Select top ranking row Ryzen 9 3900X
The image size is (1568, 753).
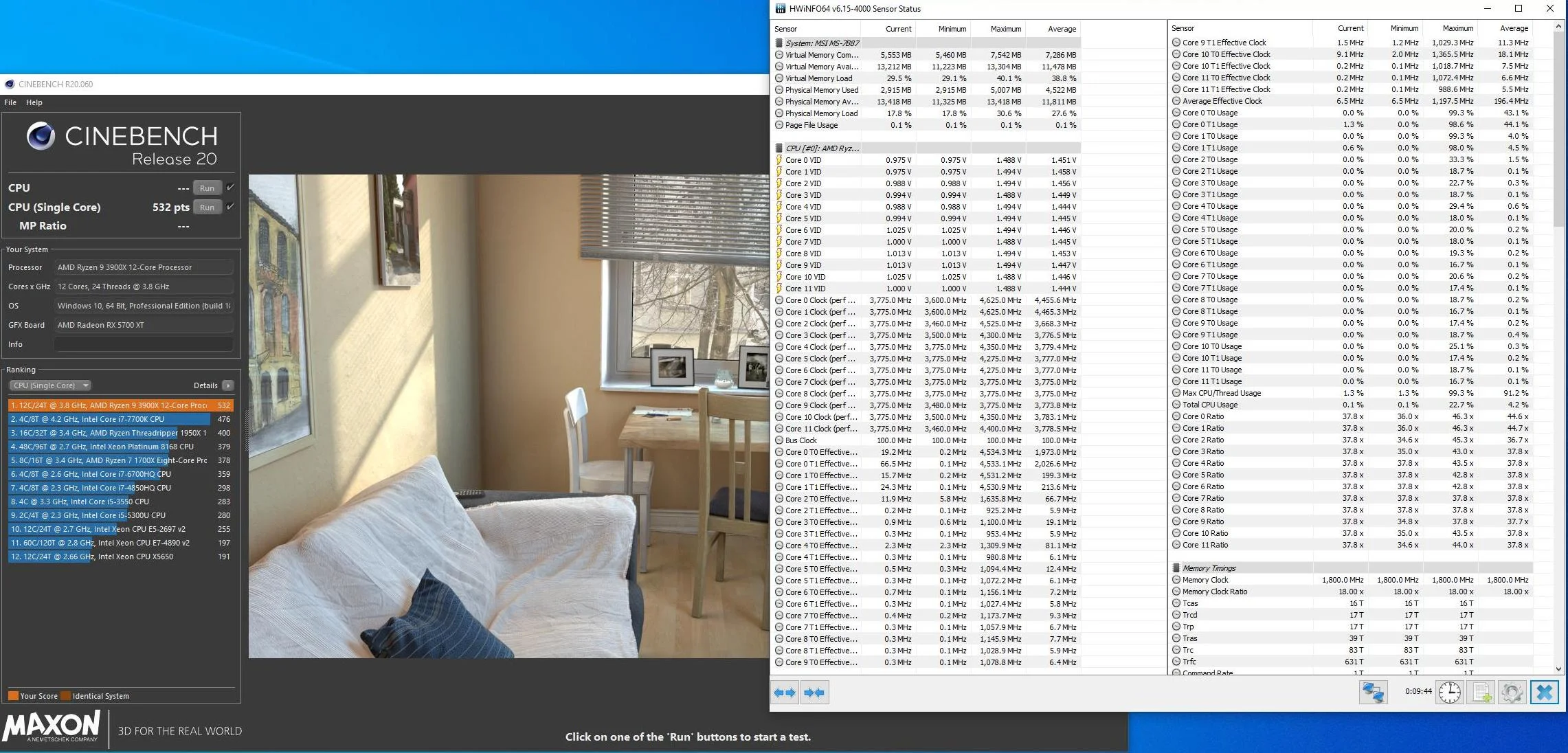click(121, 405)
